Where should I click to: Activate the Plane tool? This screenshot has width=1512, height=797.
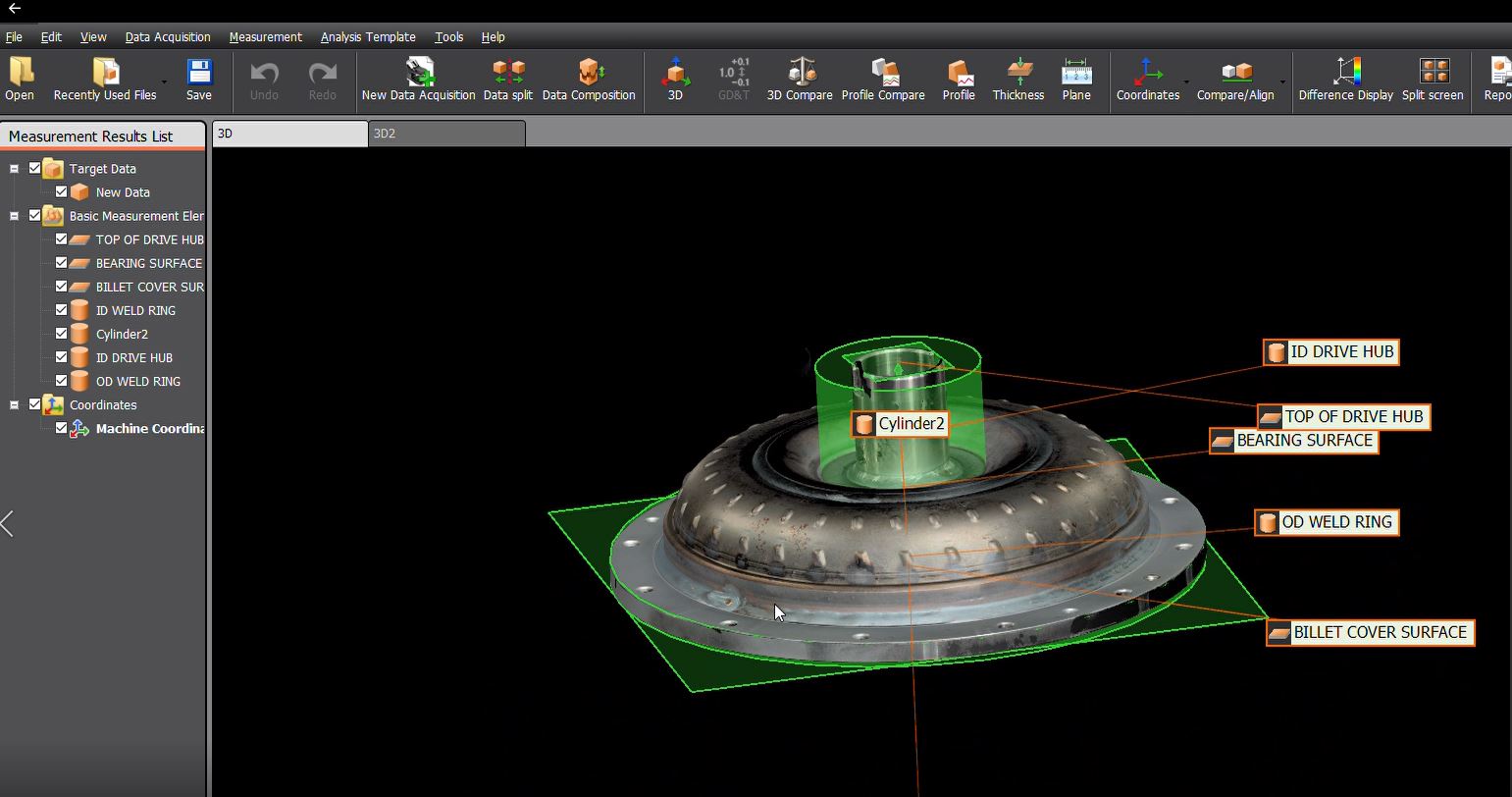pos(1076,79)
